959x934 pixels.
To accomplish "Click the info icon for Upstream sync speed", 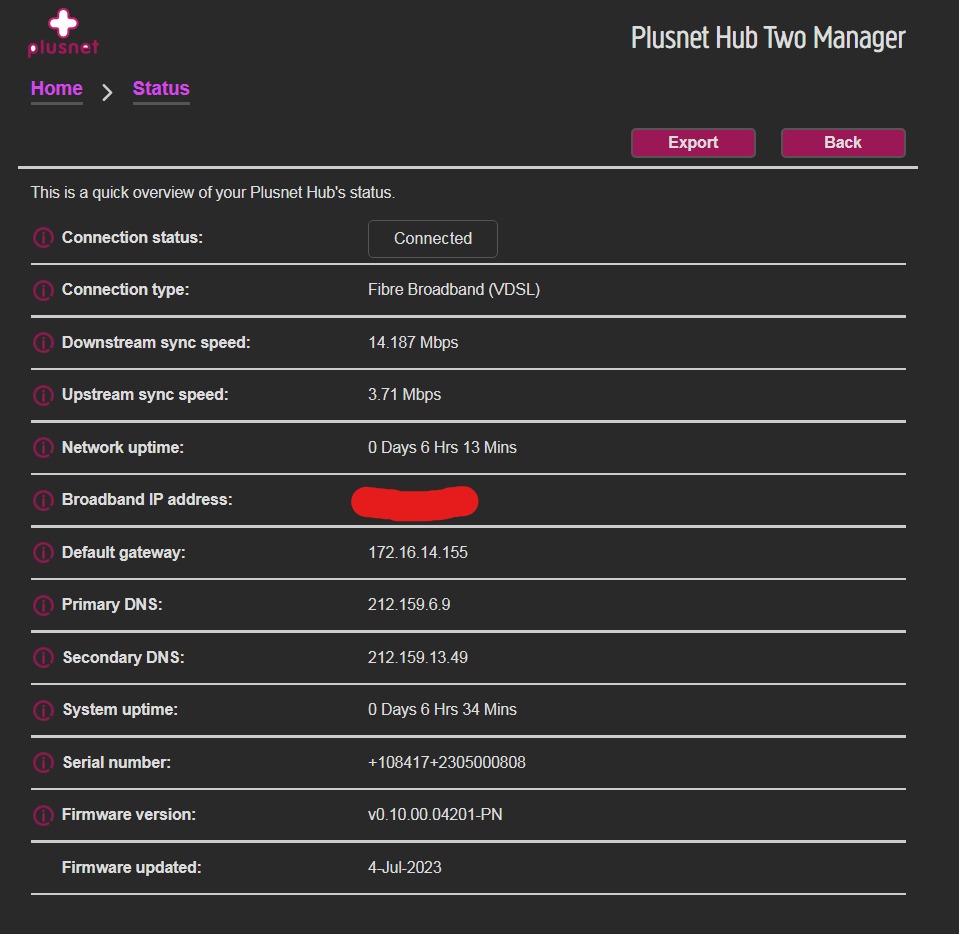I will coord(43,395).
